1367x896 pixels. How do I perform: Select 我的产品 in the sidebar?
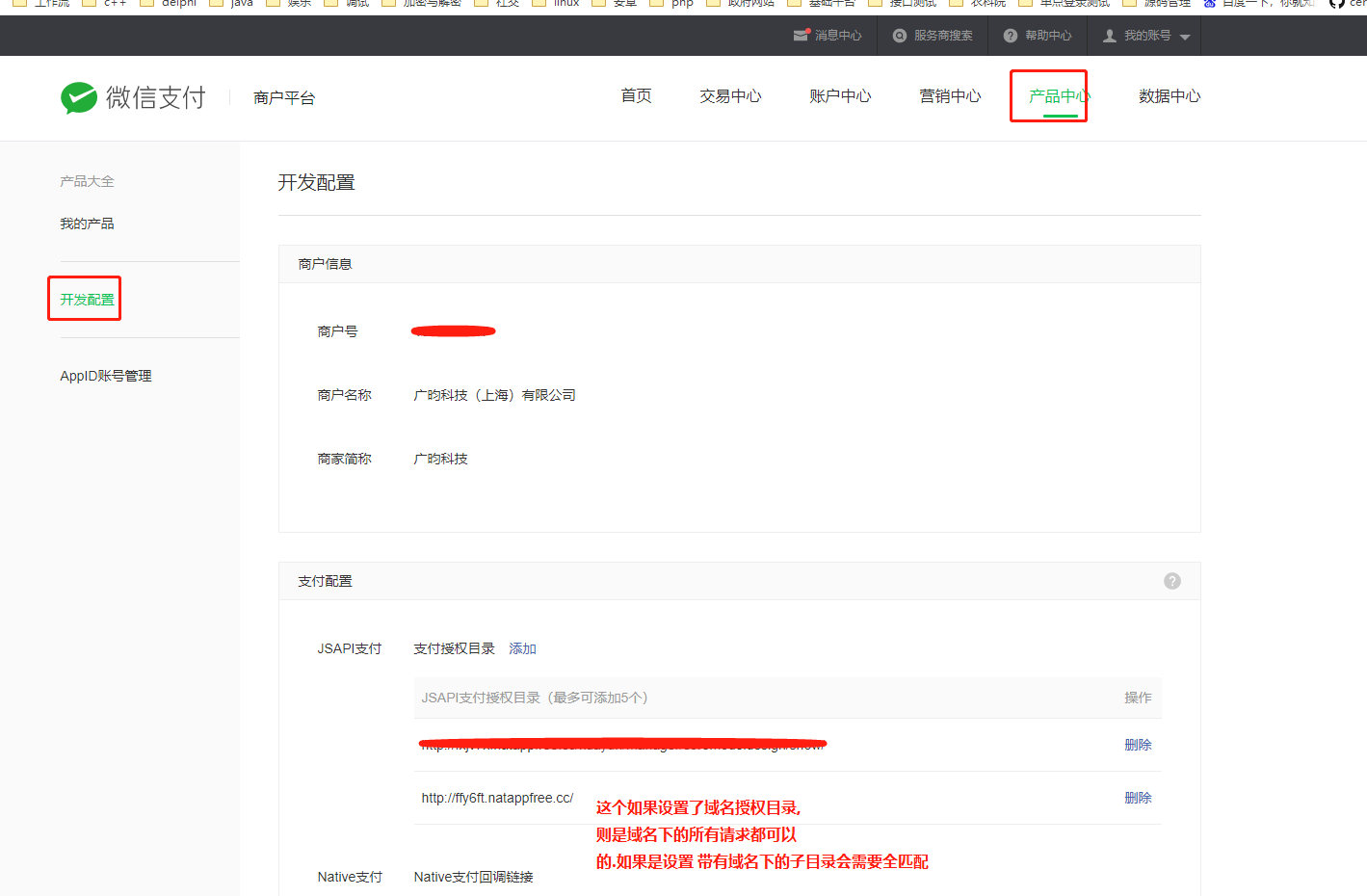[87, 224]
